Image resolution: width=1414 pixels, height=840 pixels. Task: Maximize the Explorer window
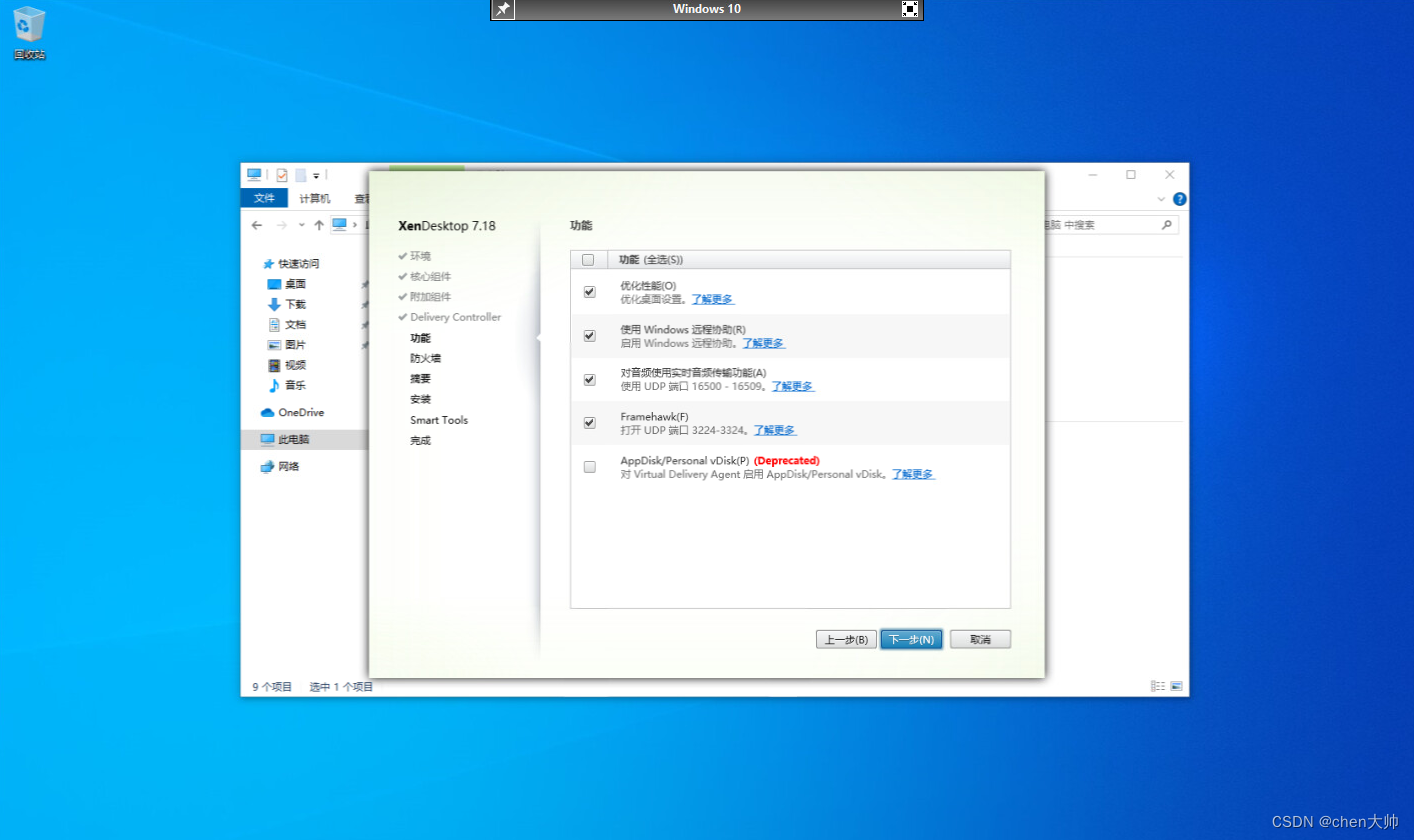click(1131, 174)
